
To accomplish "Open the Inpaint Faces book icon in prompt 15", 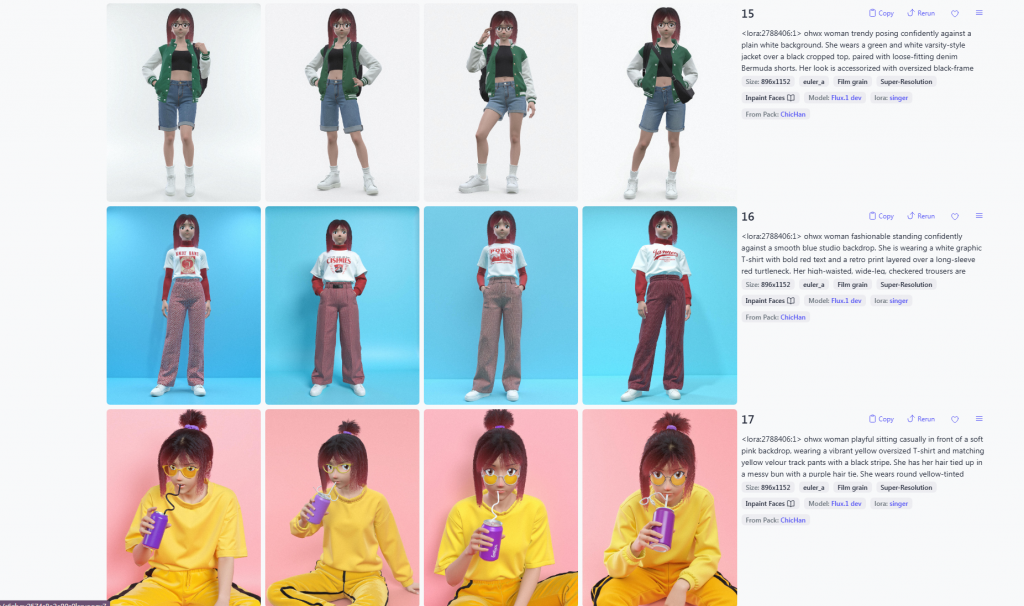I will pos(791,98).
